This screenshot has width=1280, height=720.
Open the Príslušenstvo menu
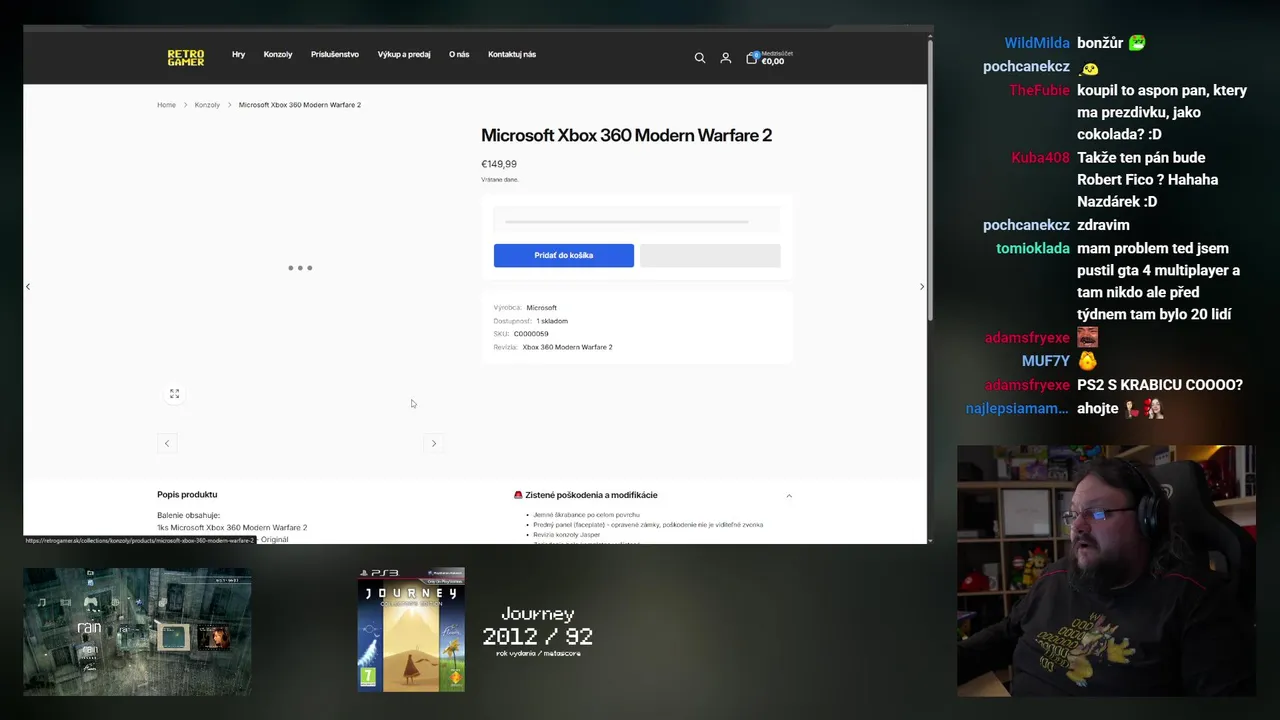coord(335,55)
